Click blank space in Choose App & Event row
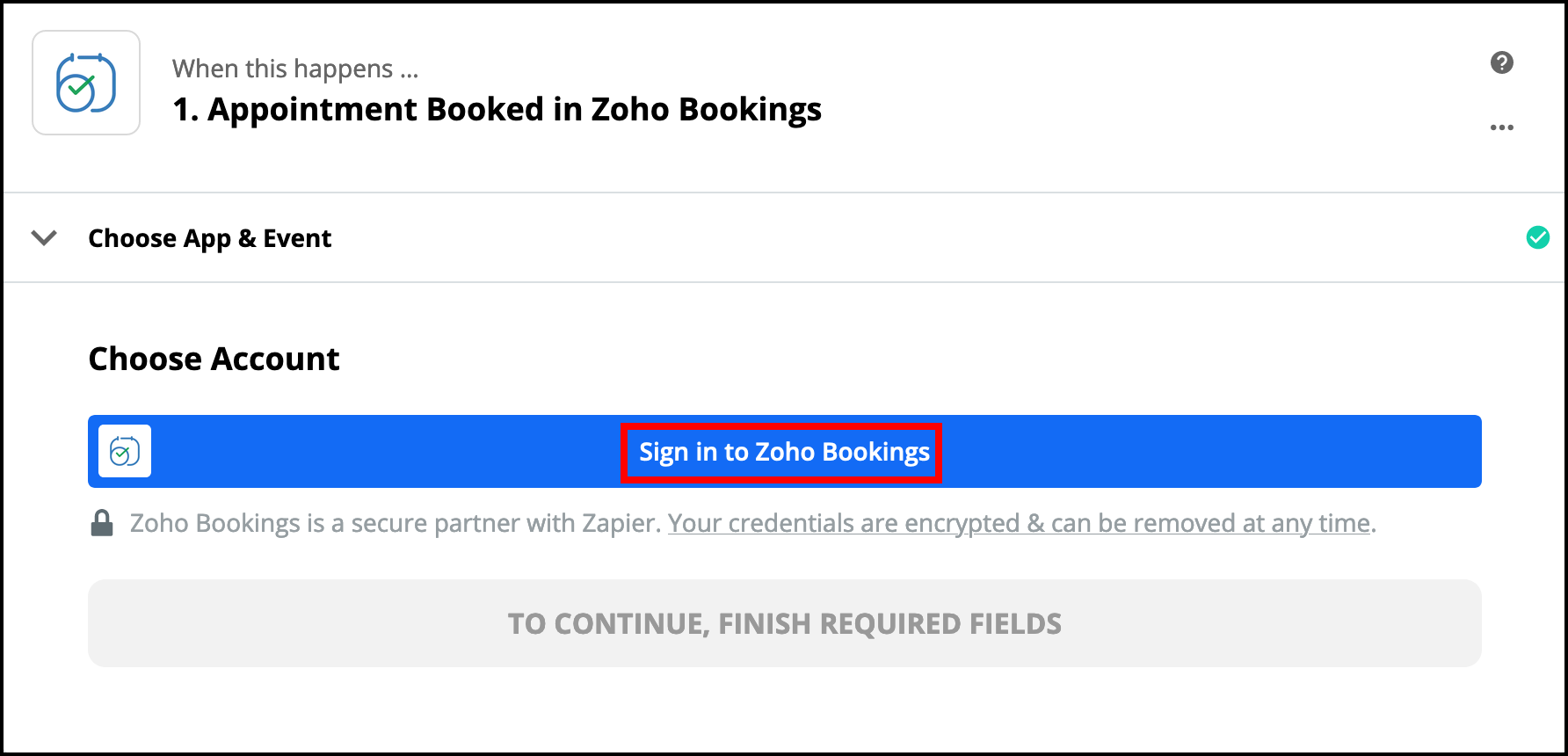This screenshot has width=1568, height=756. tap(879, 237)
